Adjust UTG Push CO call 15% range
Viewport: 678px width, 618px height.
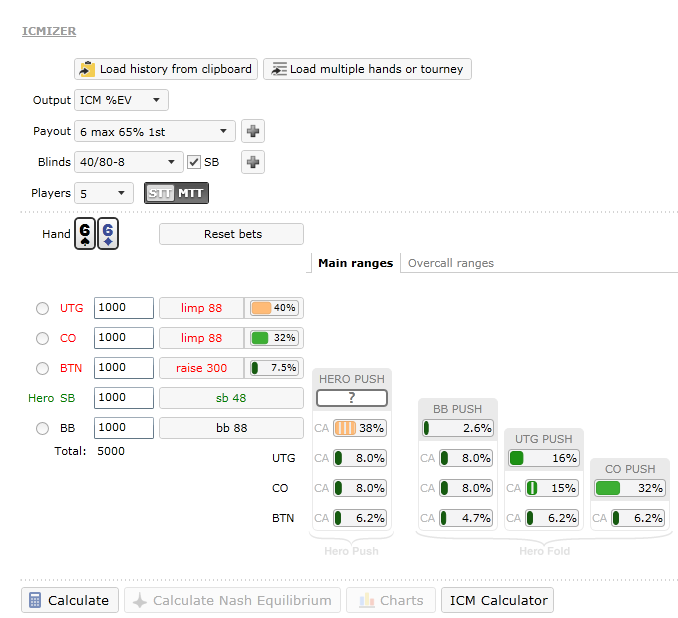pos(552,488)
